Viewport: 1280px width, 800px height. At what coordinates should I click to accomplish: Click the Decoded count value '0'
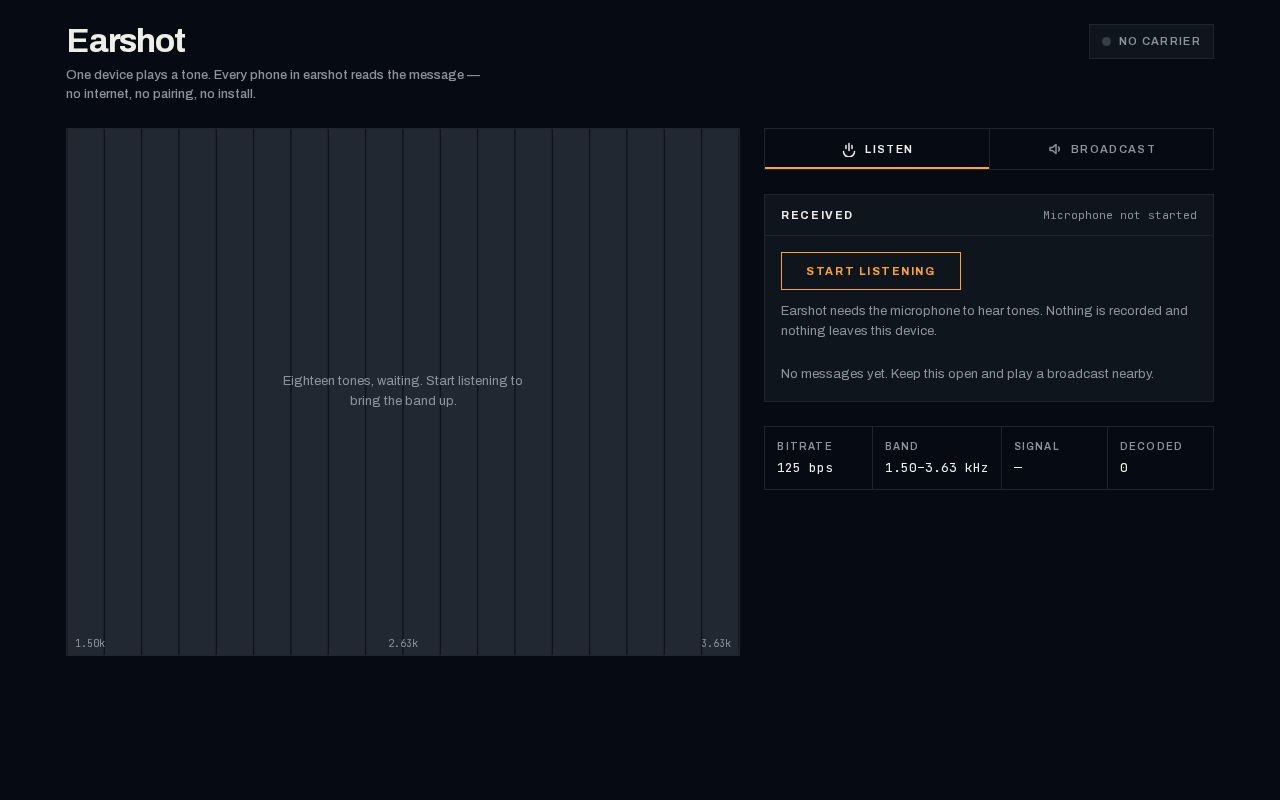[x=1124, y=468]
